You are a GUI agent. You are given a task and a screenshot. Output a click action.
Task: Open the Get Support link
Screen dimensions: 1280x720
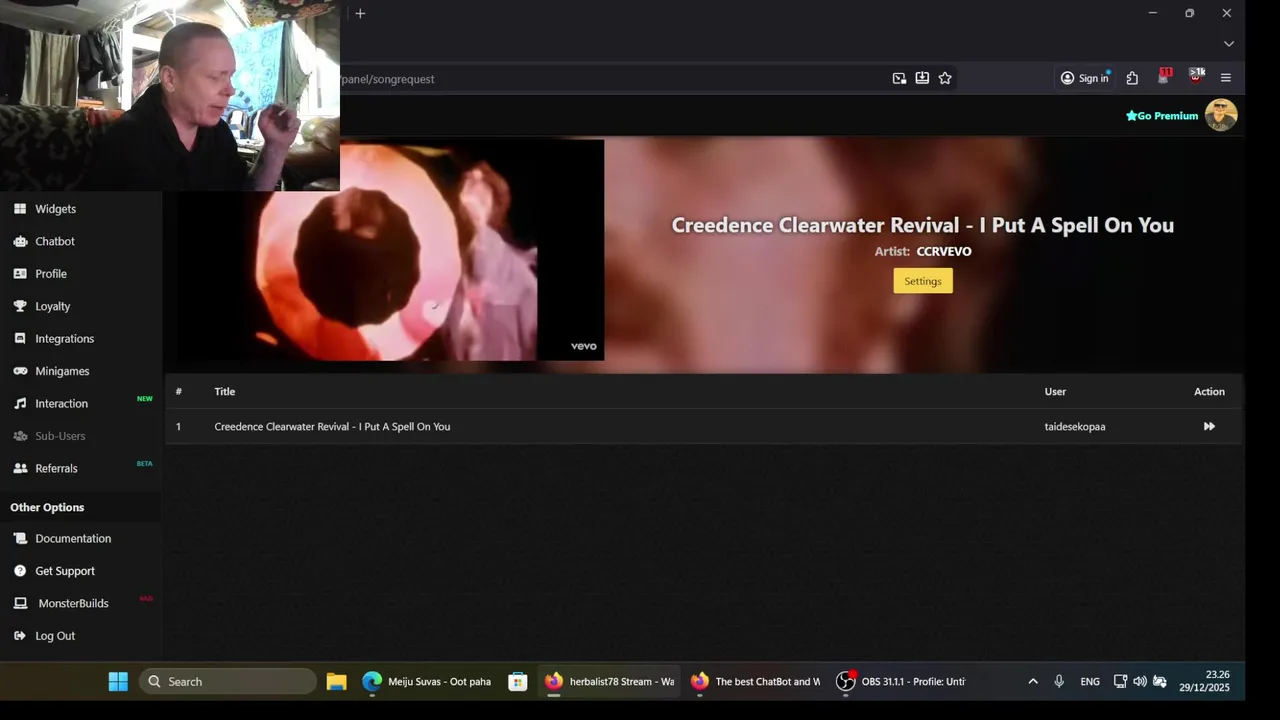(x=65, y=571)
